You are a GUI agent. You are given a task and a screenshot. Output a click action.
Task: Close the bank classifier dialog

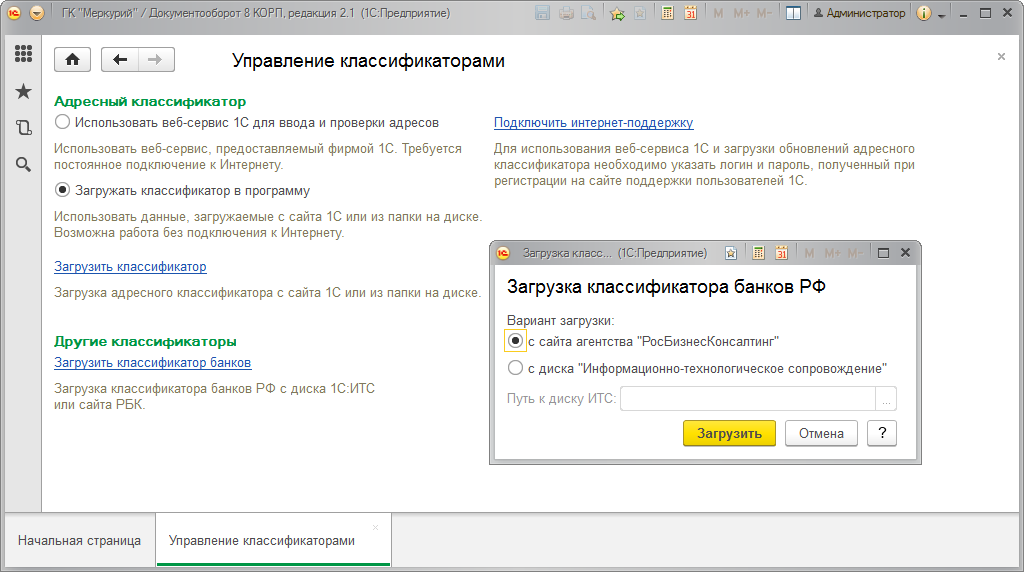905,253
